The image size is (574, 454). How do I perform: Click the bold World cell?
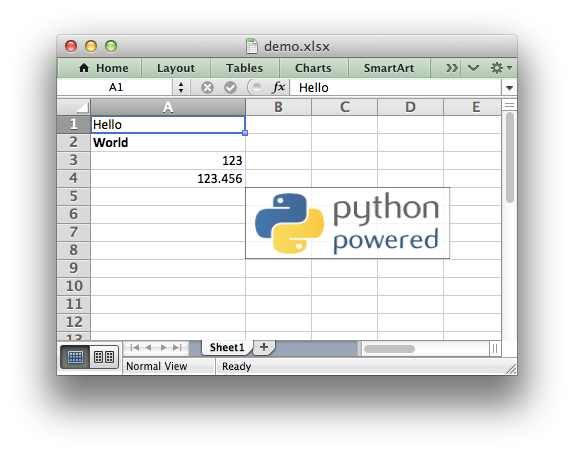(168, 142)
